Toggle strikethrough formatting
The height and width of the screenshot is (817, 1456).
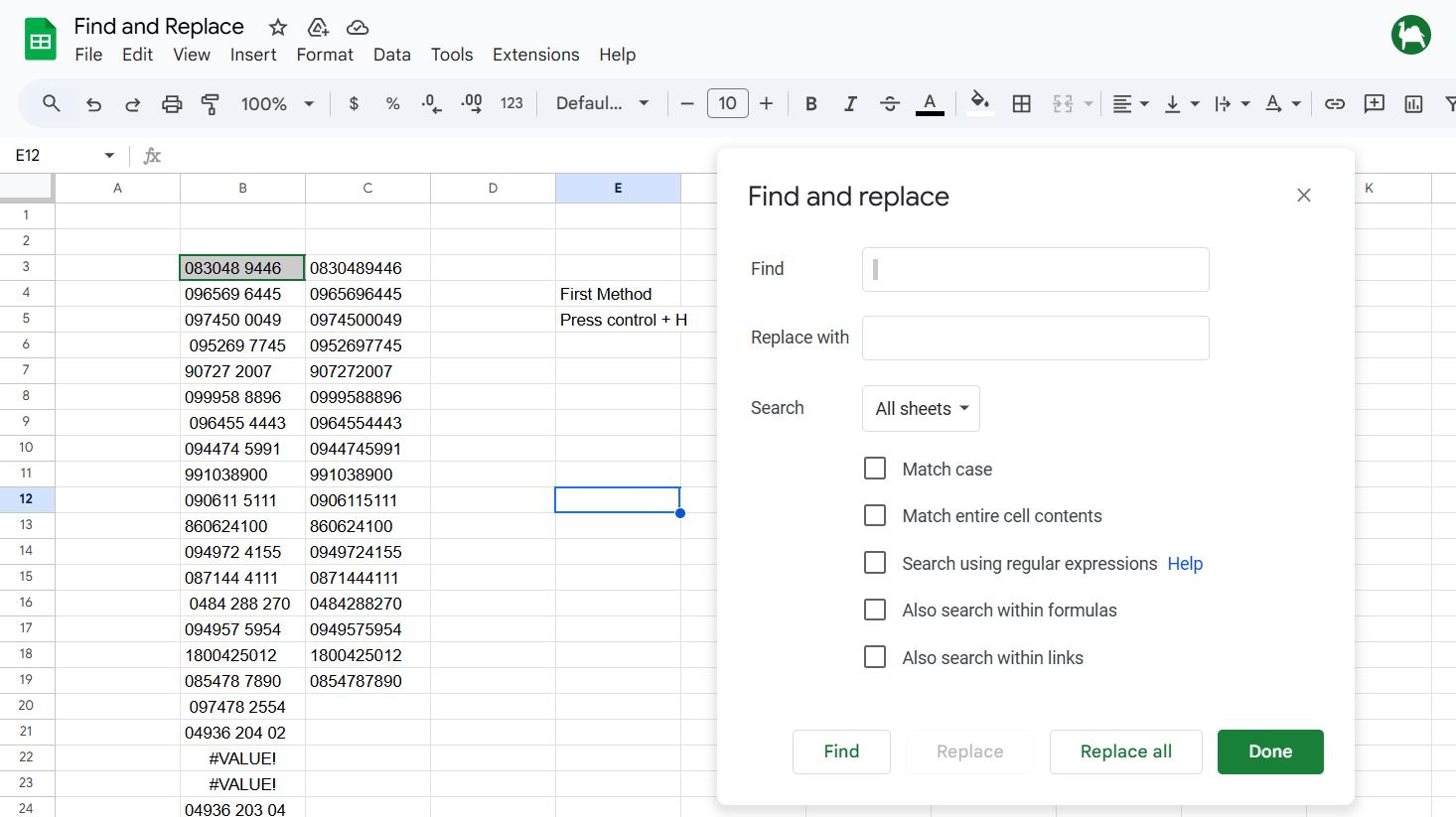click(890, 103)
